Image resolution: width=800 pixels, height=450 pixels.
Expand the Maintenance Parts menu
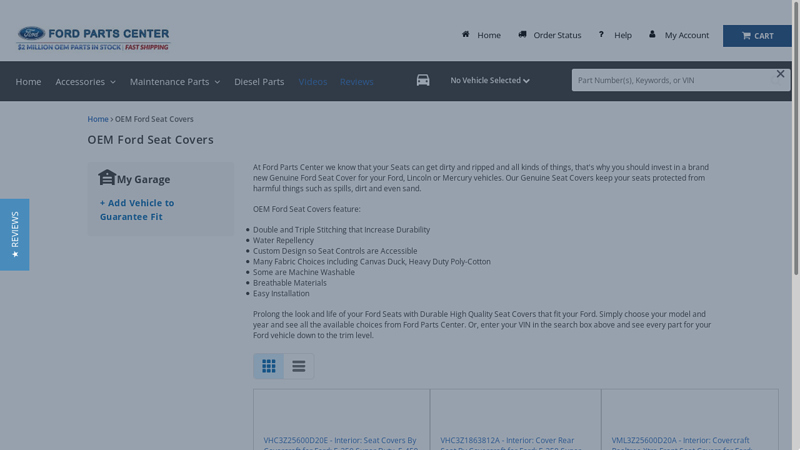pos(174,82)
